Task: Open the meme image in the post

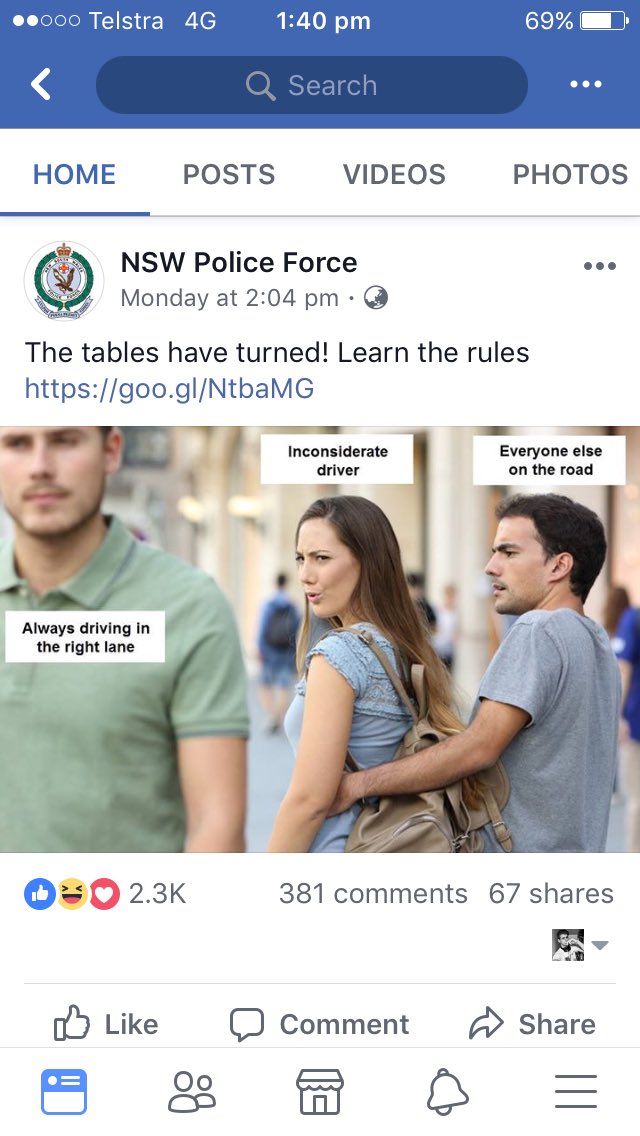Action: pos(320,639)
